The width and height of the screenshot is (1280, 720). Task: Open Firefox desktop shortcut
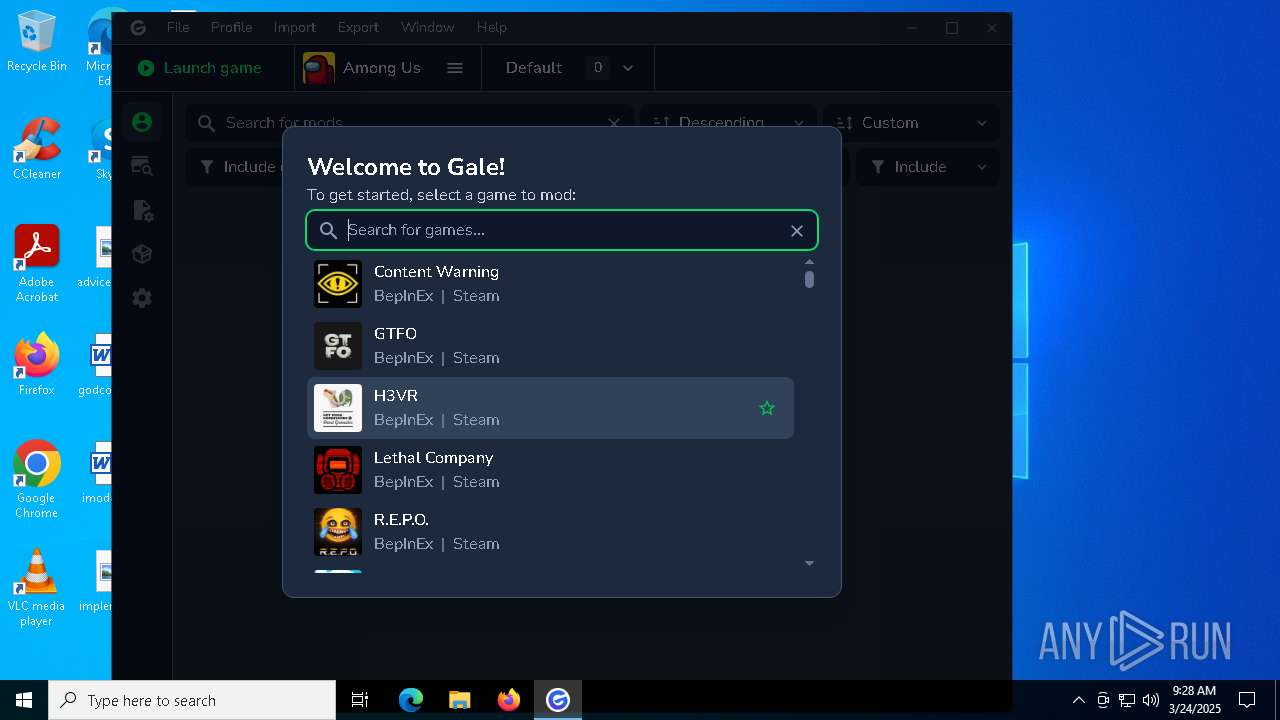click(x=37, y=365)
